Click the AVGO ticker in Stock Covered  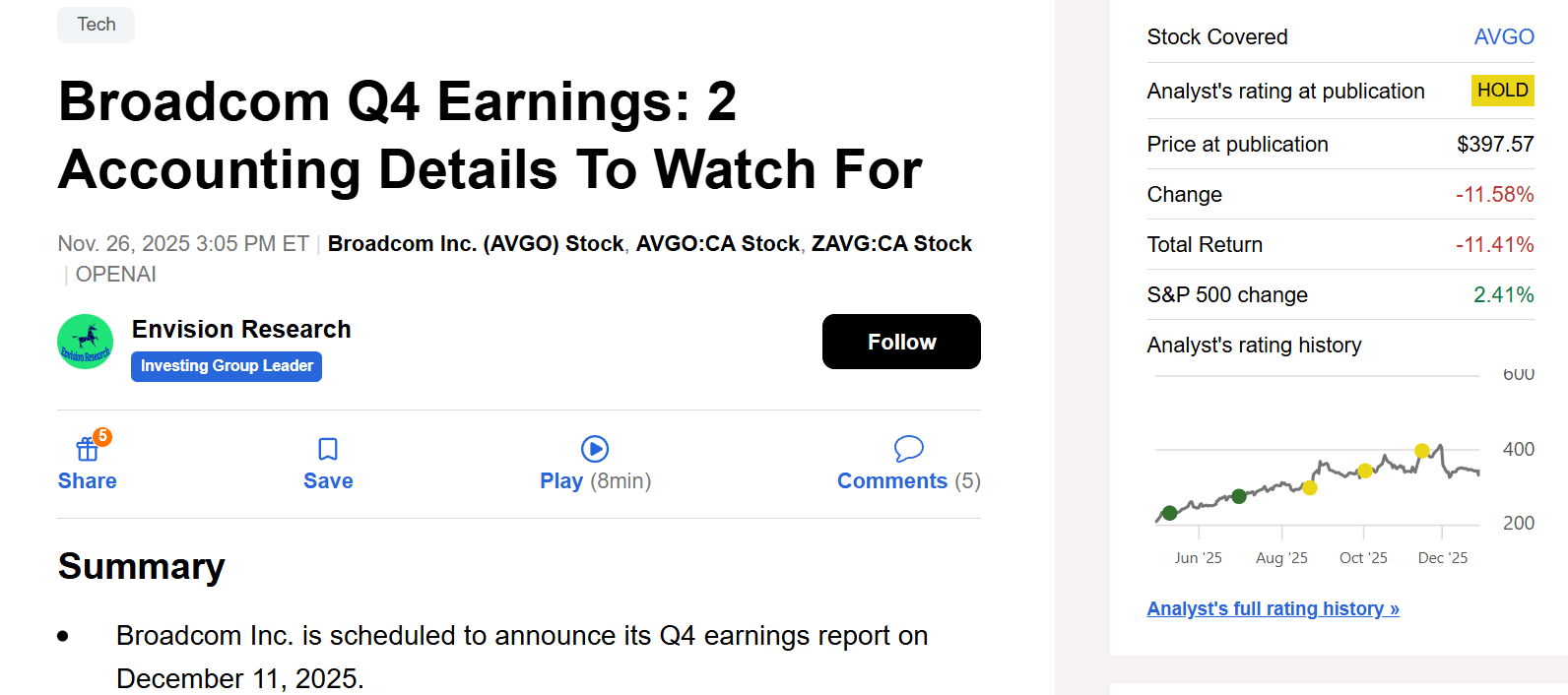pos(1503,37)
